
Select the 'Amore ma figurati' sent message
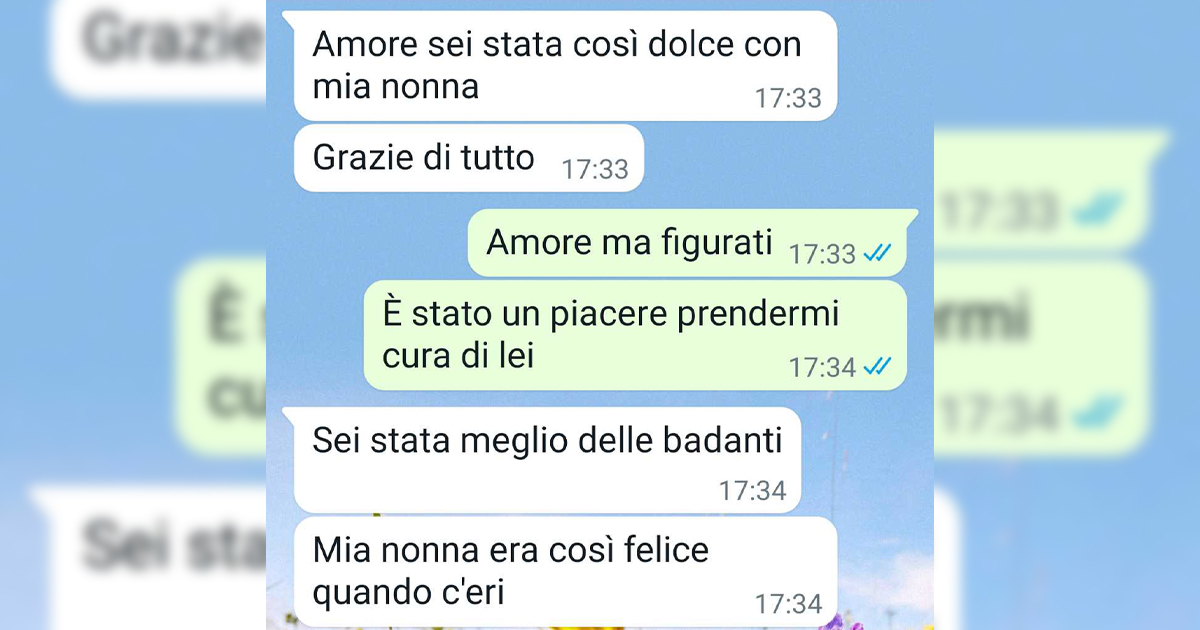pos(687,243)
